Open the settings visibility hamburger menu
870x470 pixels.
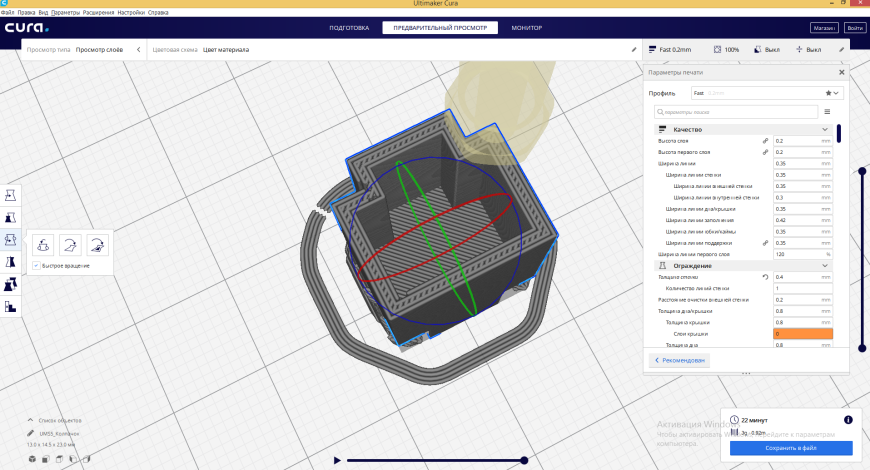(827, 112)
